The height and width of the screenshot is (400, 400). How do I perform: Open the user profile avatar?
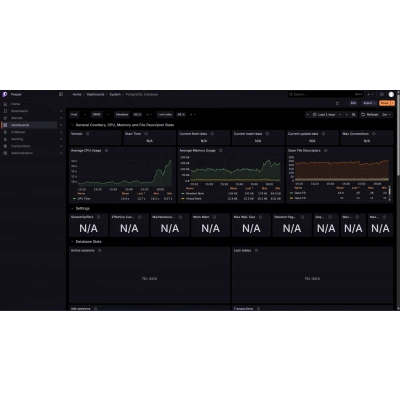pos(391,94)
